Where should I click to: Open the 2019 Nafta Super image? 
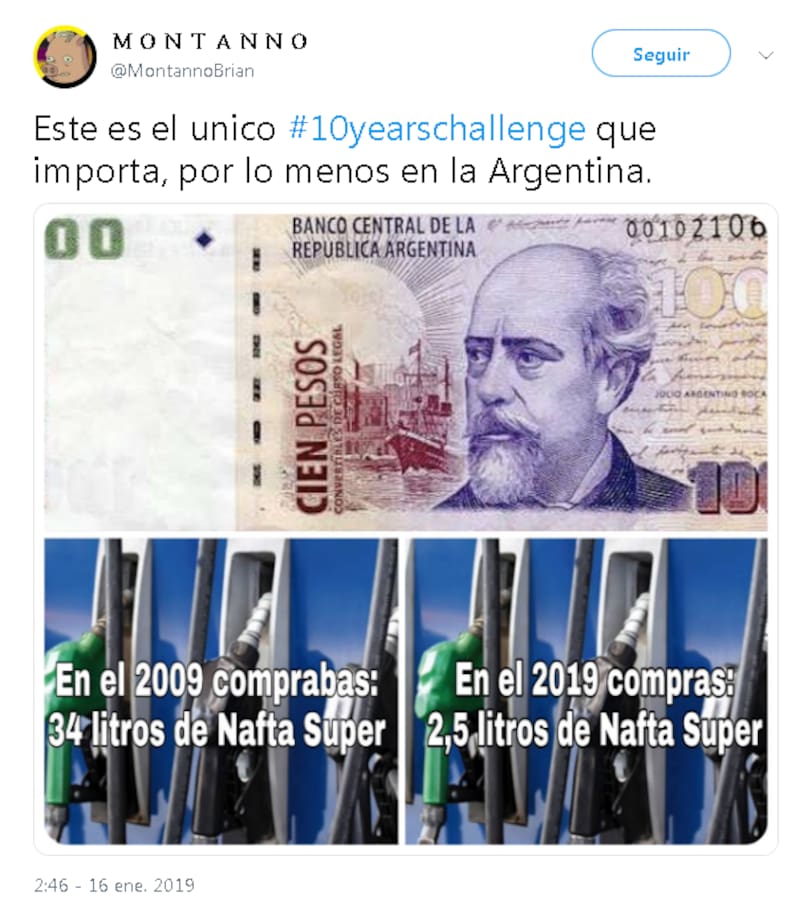coord(586,691)
